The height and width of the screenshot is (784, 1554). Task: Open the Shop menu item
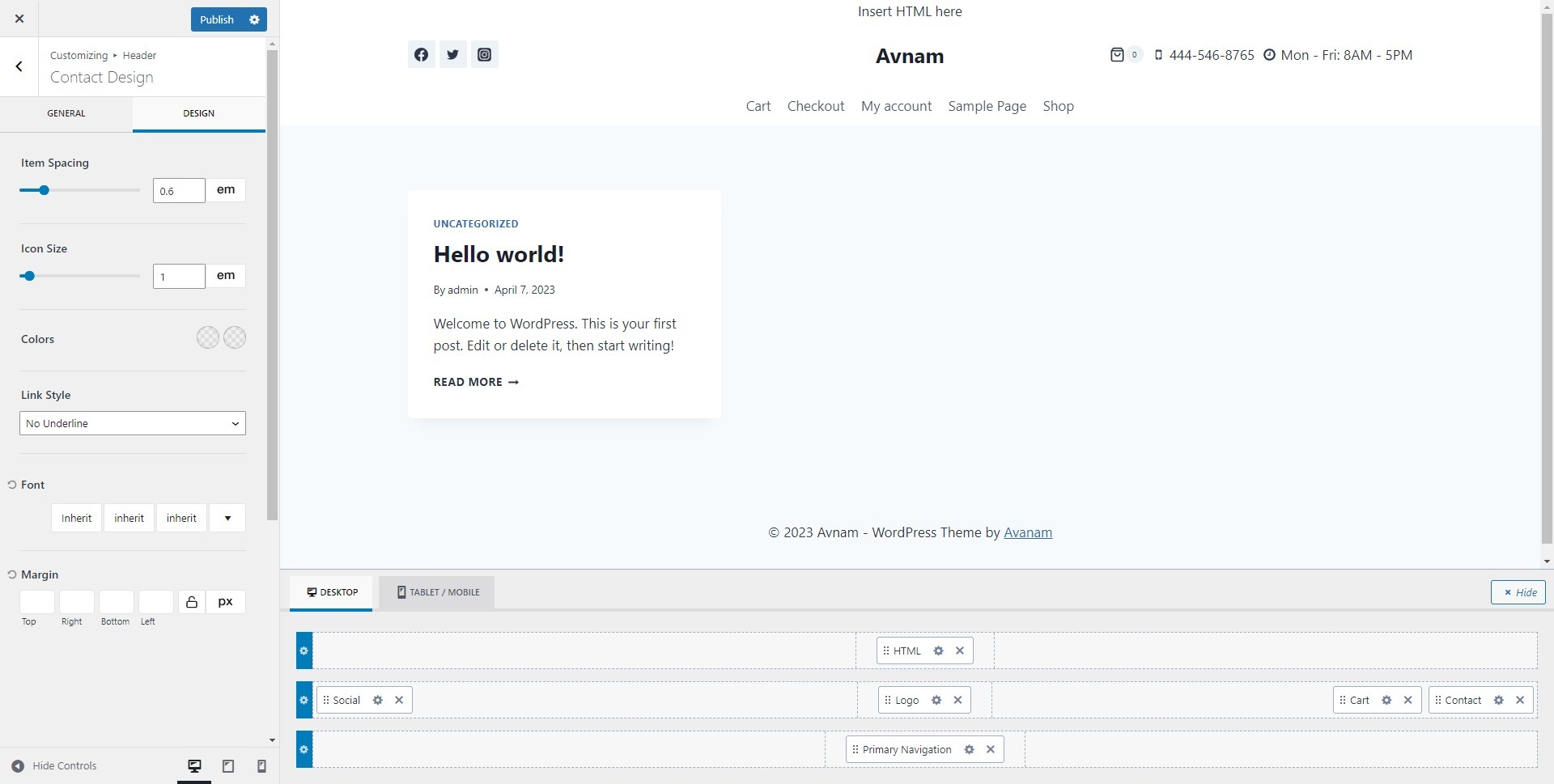1059,106
